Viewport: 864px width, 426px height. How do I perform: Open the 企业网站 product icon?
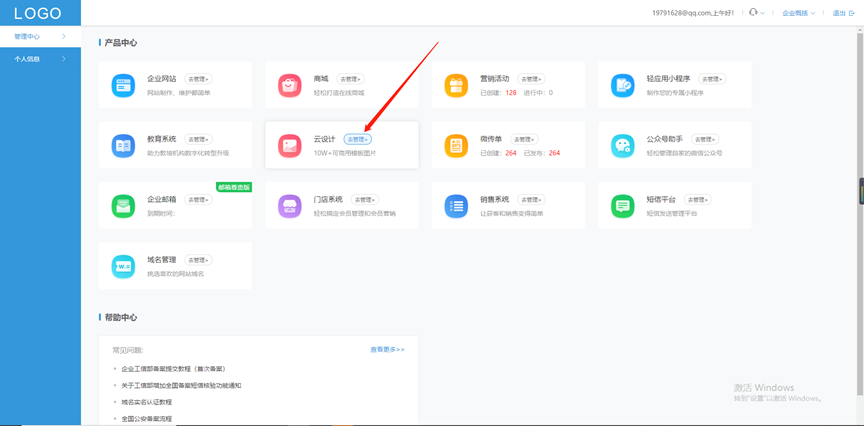[123, 85]
